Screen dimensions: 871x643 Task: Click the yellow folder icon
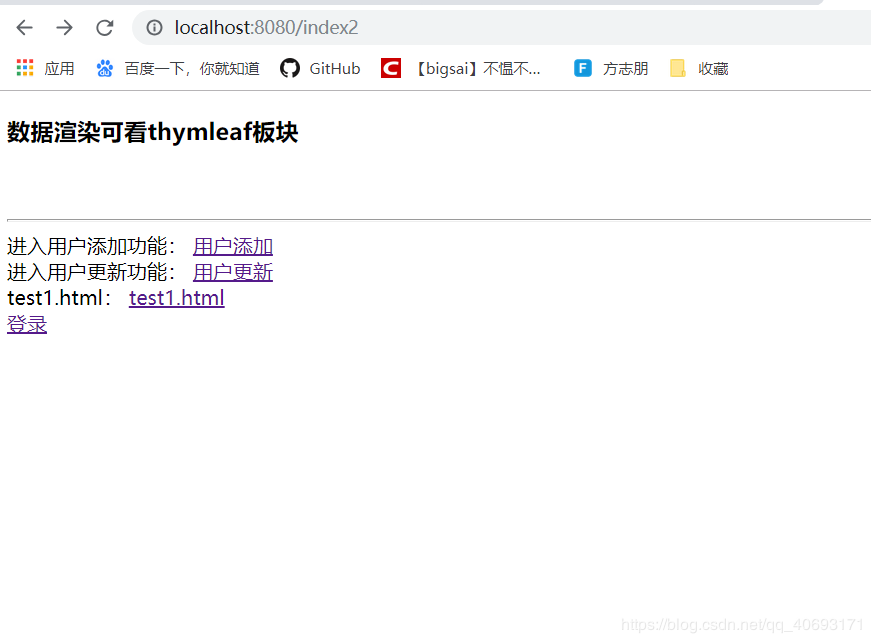click(x=678, y=68)
